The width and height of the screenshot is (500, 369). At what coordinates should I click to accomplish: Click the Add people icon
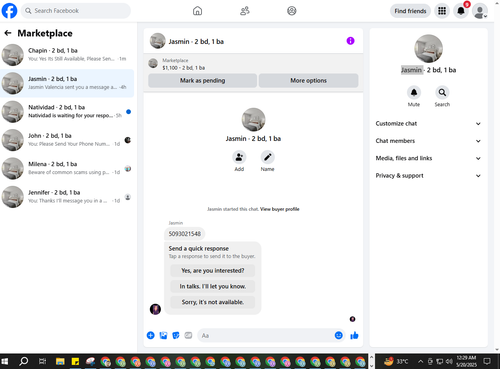239,157
